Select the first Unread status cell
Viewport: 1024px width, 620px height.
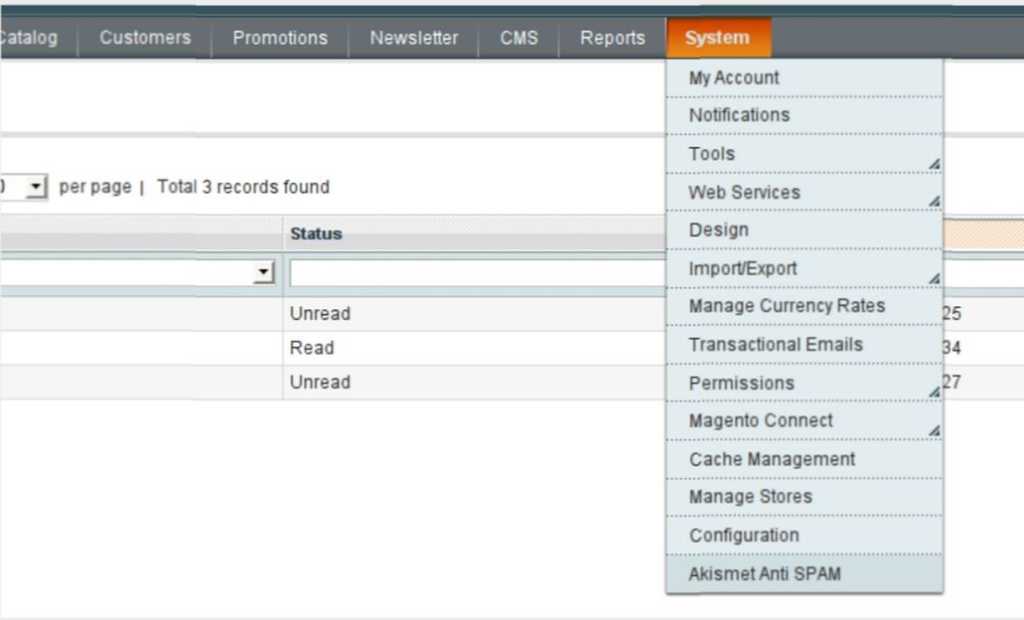tap(475, 314)
